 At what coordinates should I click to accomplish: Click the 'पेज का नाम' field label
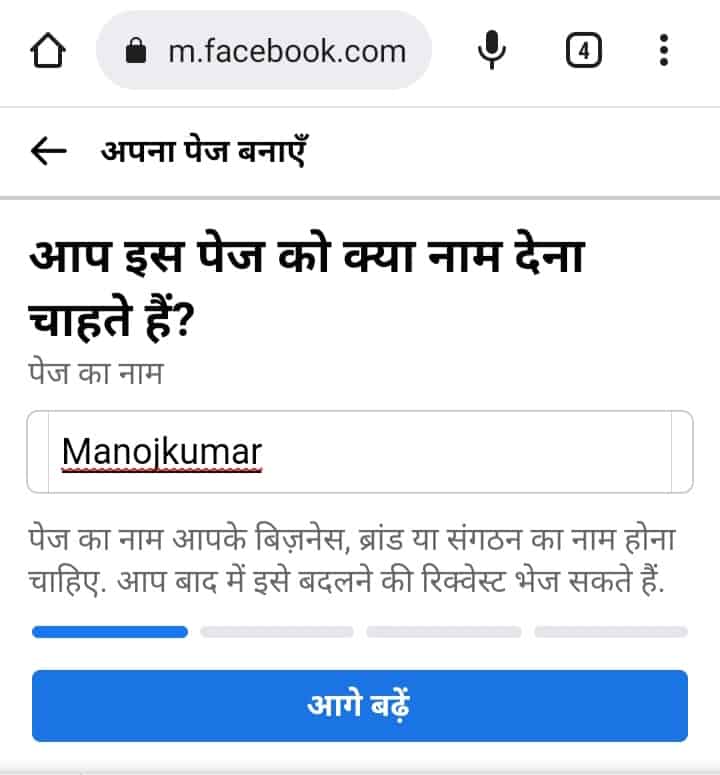pos(95,373)
